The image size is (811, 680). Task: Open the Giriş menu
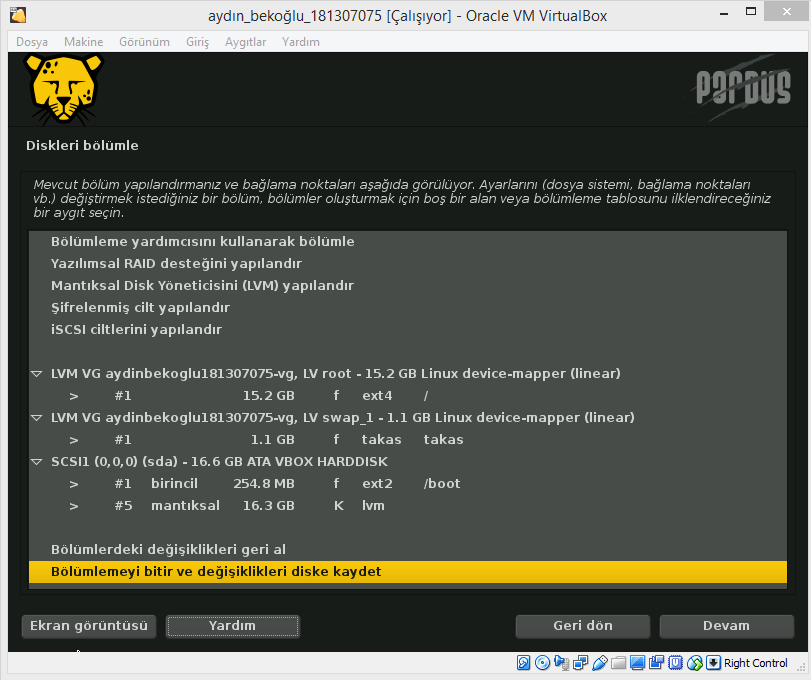[198, 42]
